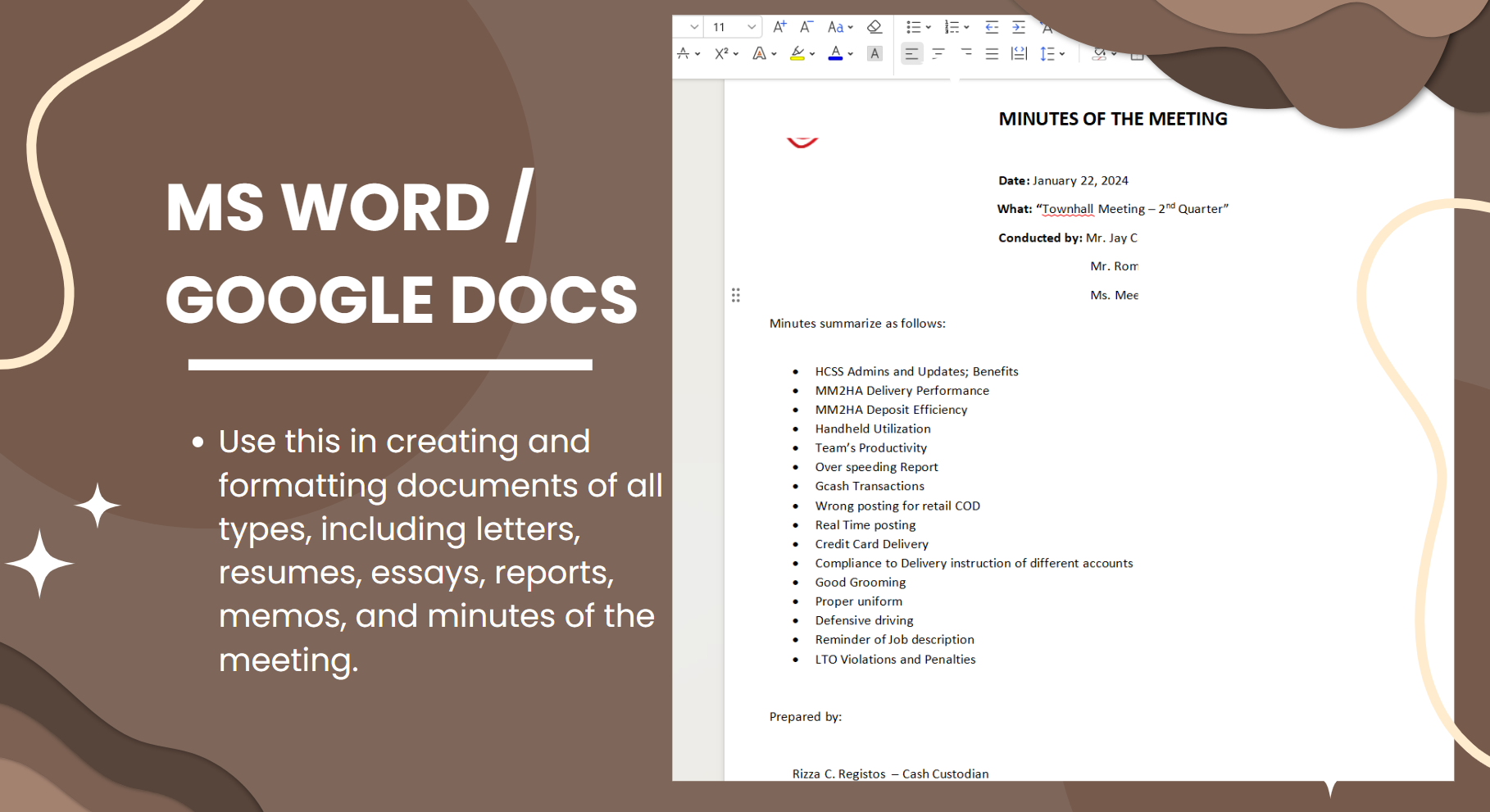This screenshot has height=812, width=1490.
Task: Click bullet HCSS Admins and Updates; Benefits
Action: (916, 372)
